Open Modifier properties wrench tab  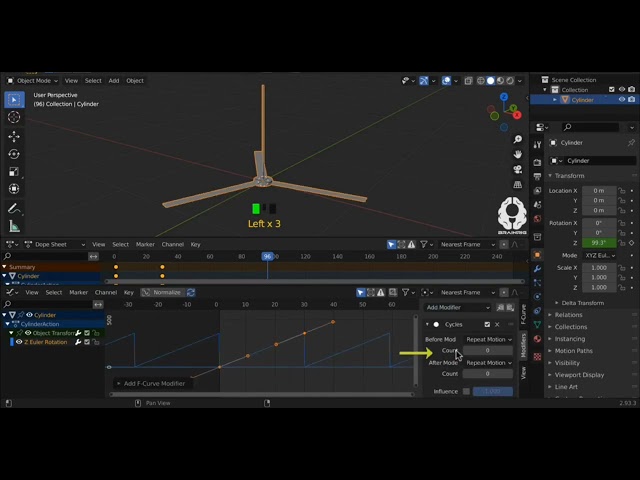(x=537, y=269)
